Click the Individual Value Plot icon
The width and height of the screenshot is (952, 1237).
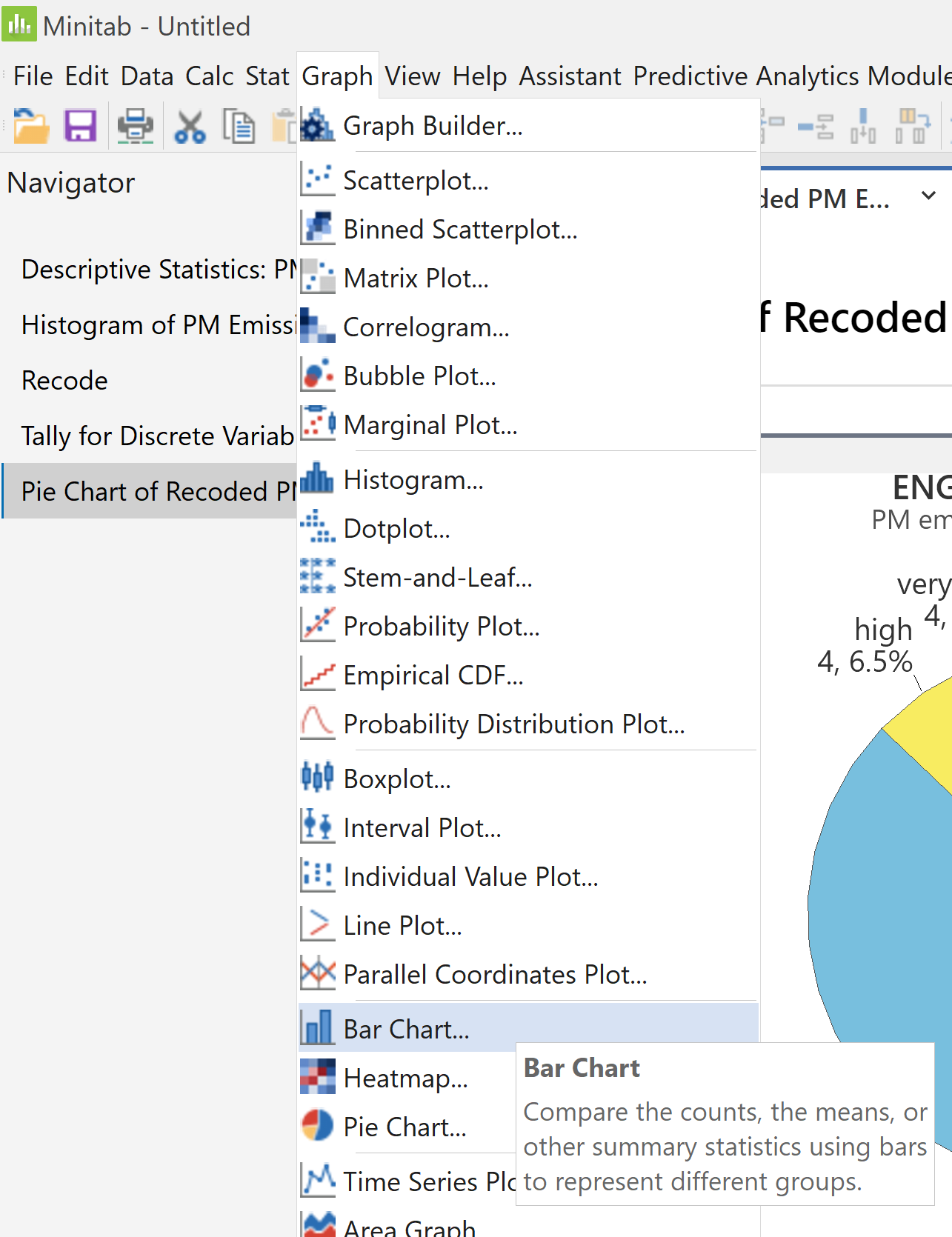(318, 876)
